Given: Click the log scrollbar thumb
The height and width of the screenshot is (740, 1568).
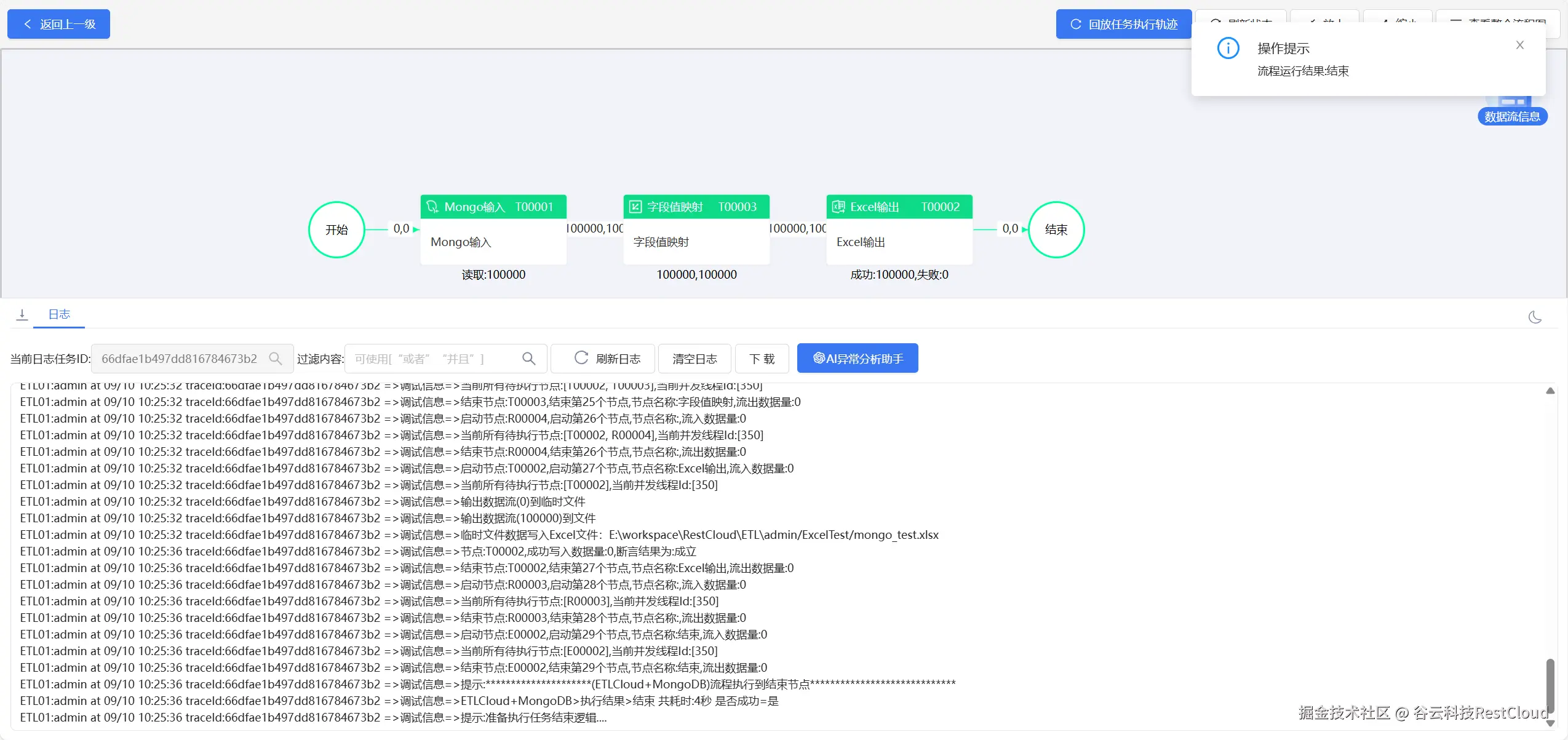Looking at the screenshot, I should point(1550,685).
